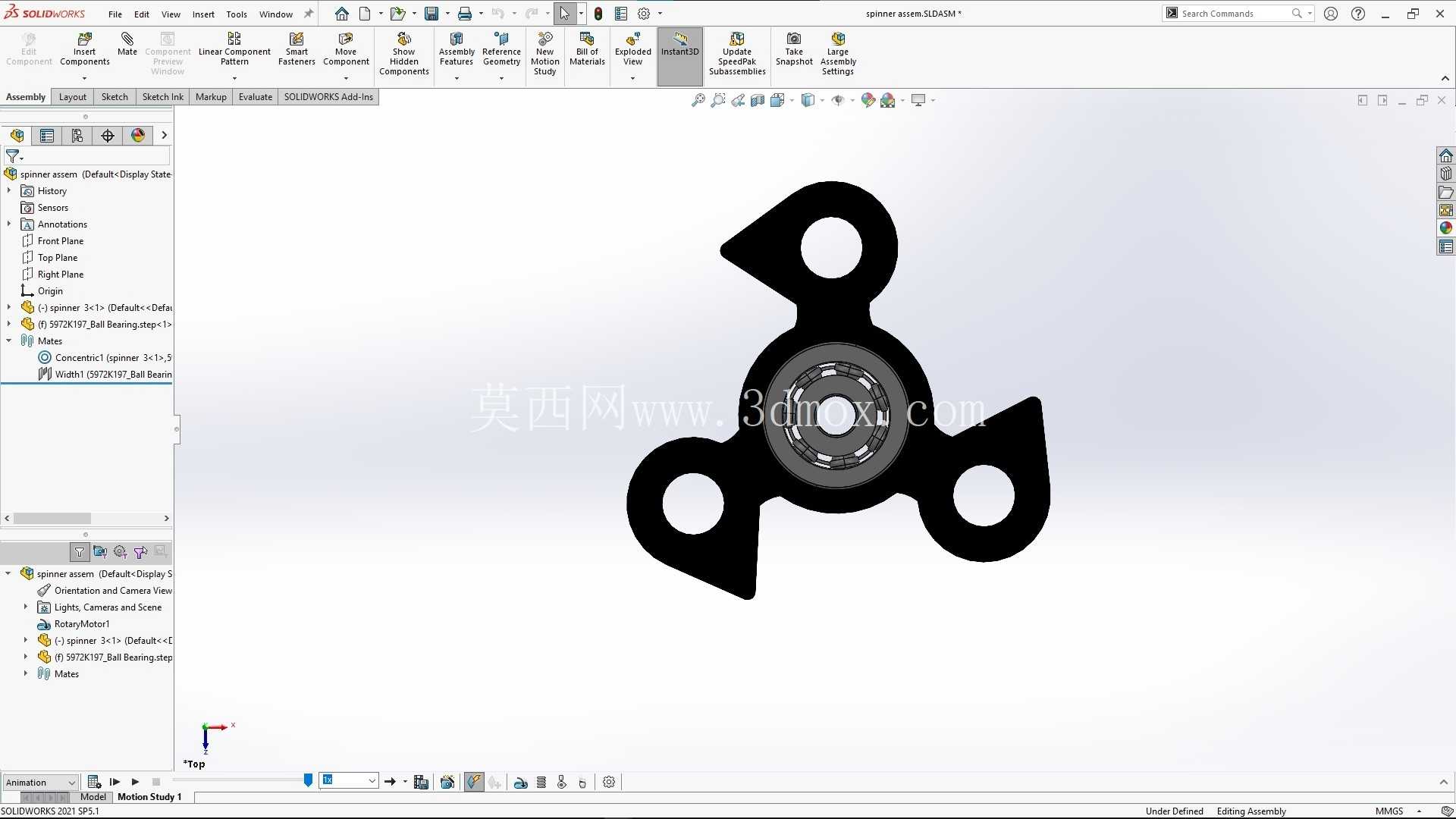Open the Tools menu
Image resolution: width=1456 pixels, height=819 pixels.
pos(237,14)
